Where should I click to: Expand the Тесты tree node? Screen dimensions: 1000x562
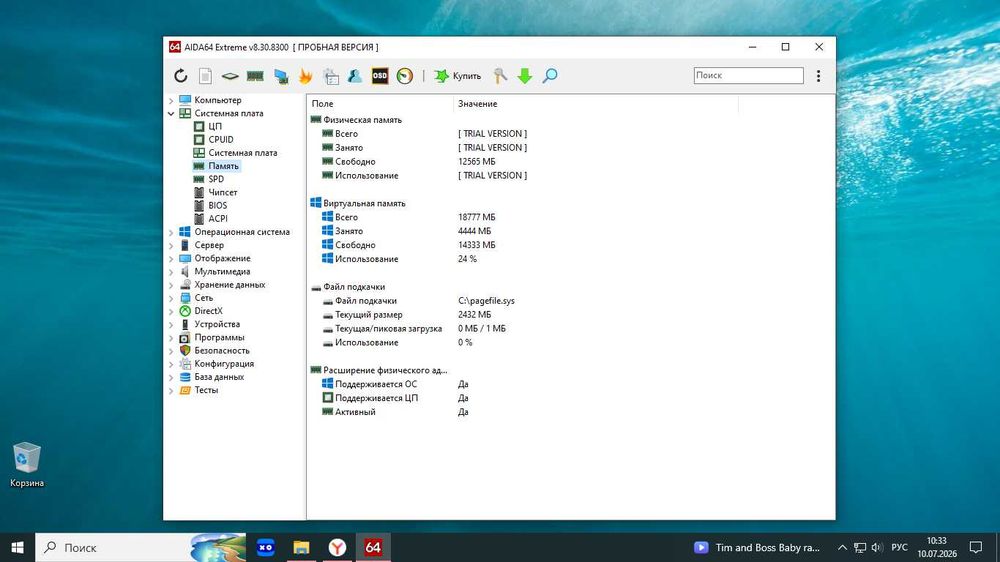coord(171,390)
